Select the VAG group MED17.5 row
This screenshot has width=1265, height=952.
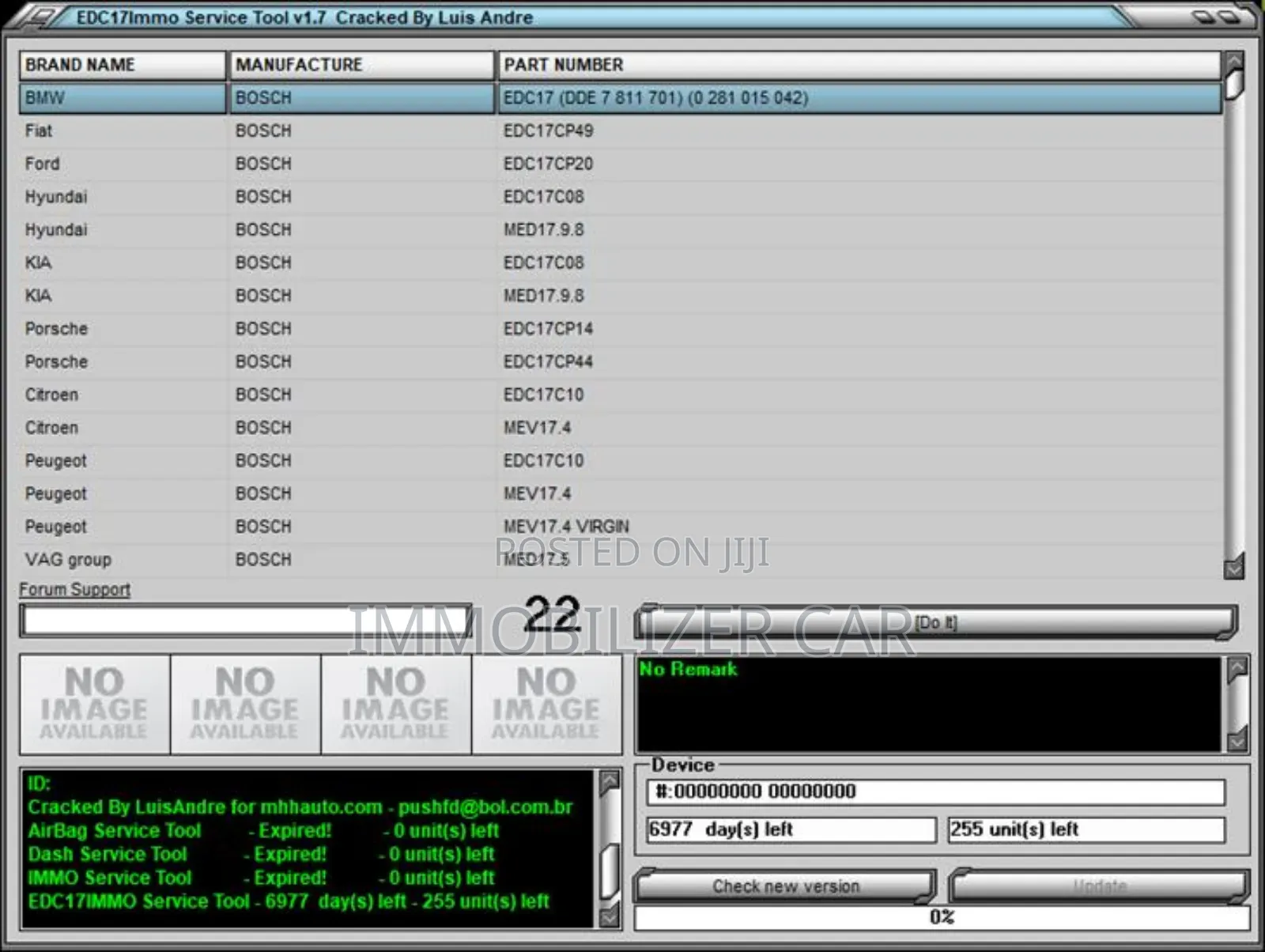(x=316, y=559)
